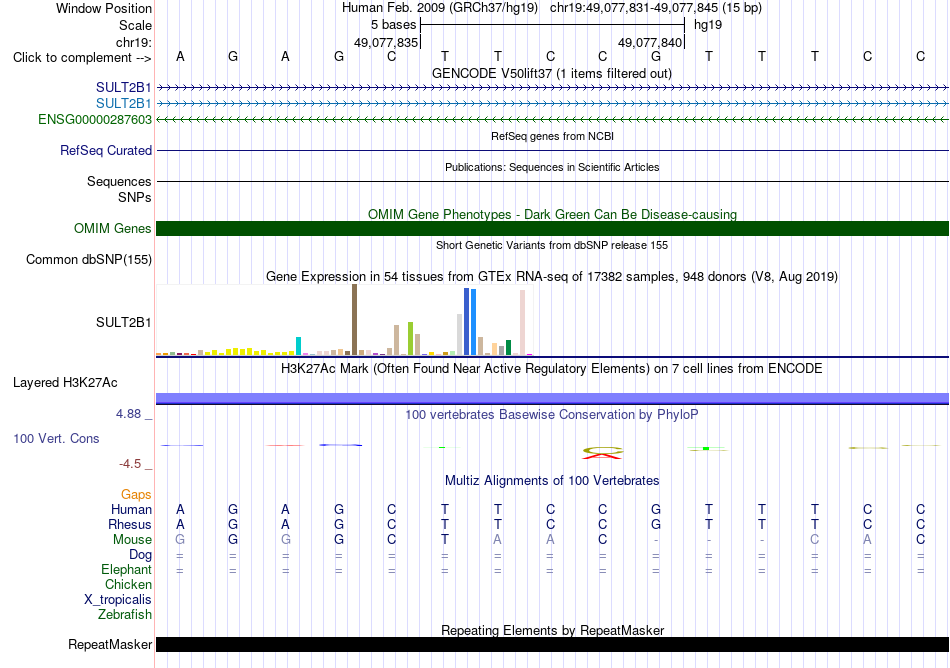Click the GENCODE V50lift37 track title
The height and width of the screenshot is (668, 950).
[x=551, y=73]
